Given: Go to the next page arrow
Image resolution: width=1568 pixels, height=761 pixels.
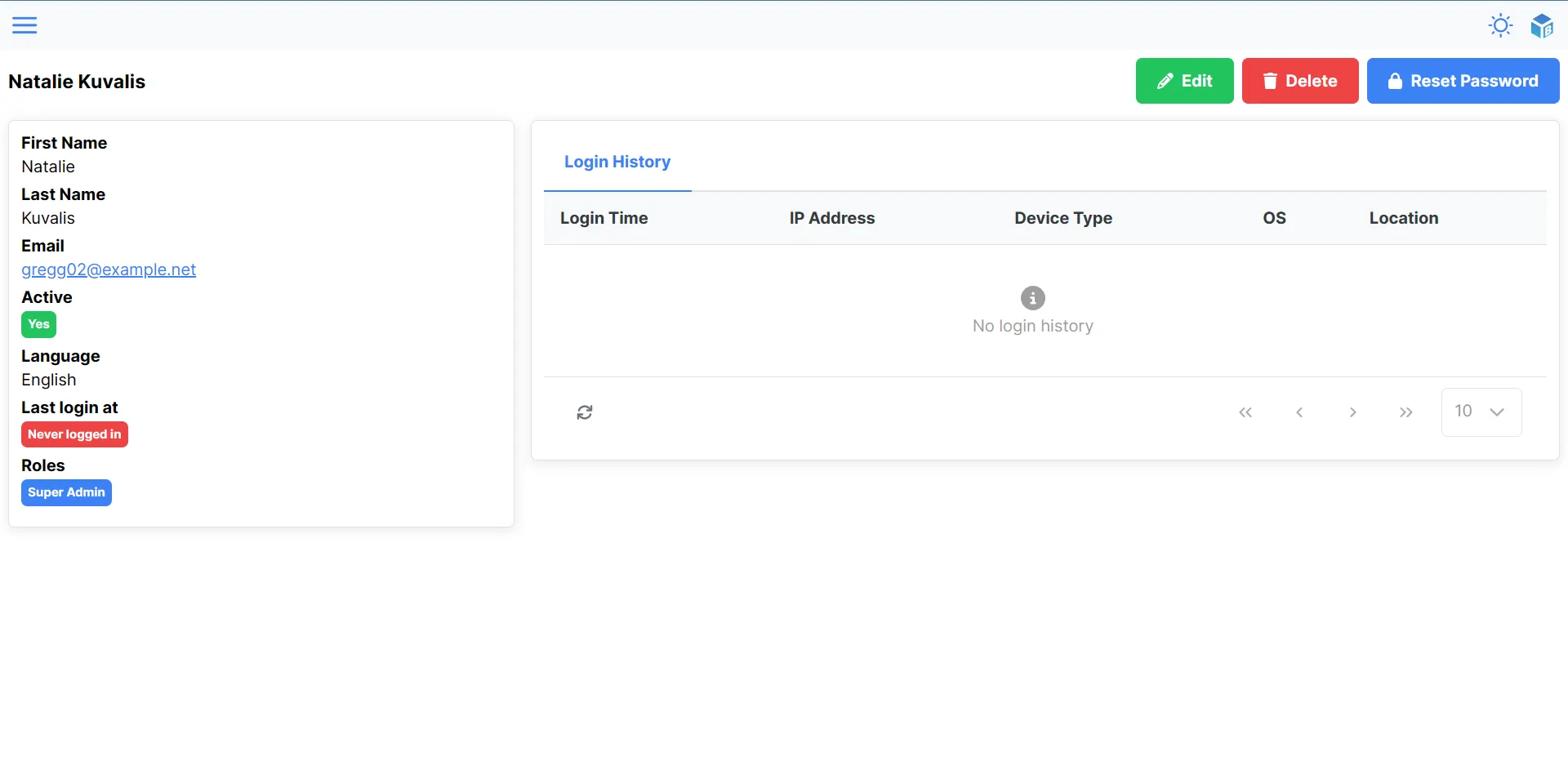Looking at the screenshot, I should click(x=1353, y=412).
